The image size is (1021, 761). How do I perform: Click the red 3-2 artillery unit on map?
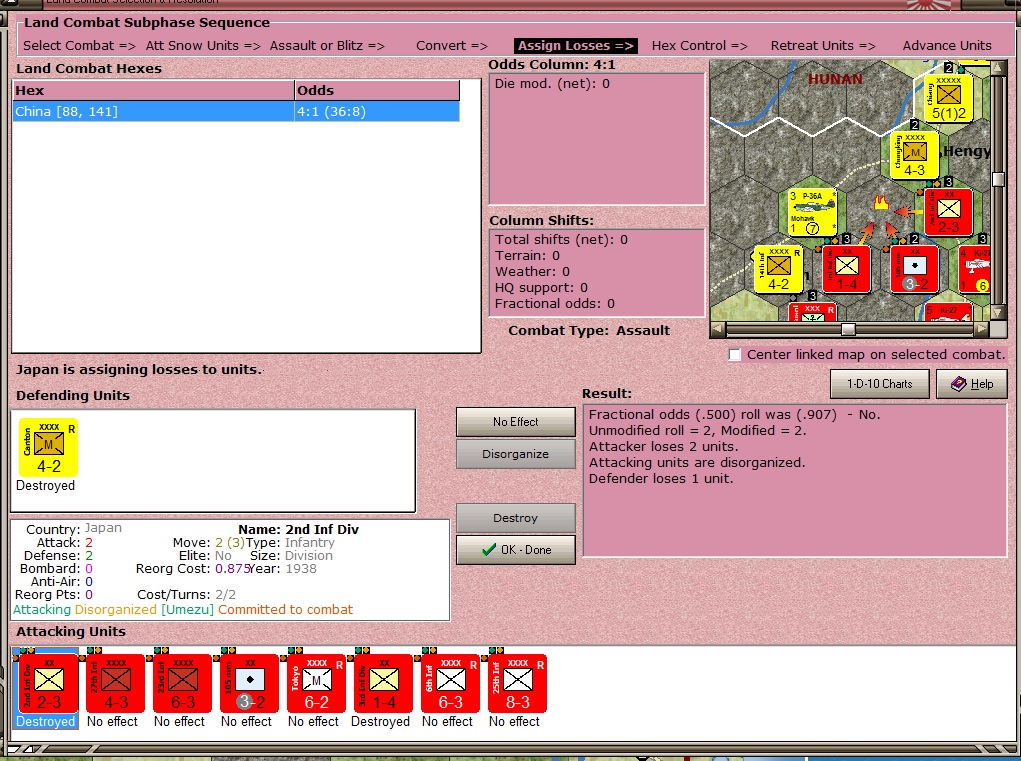tap(915, 269)
